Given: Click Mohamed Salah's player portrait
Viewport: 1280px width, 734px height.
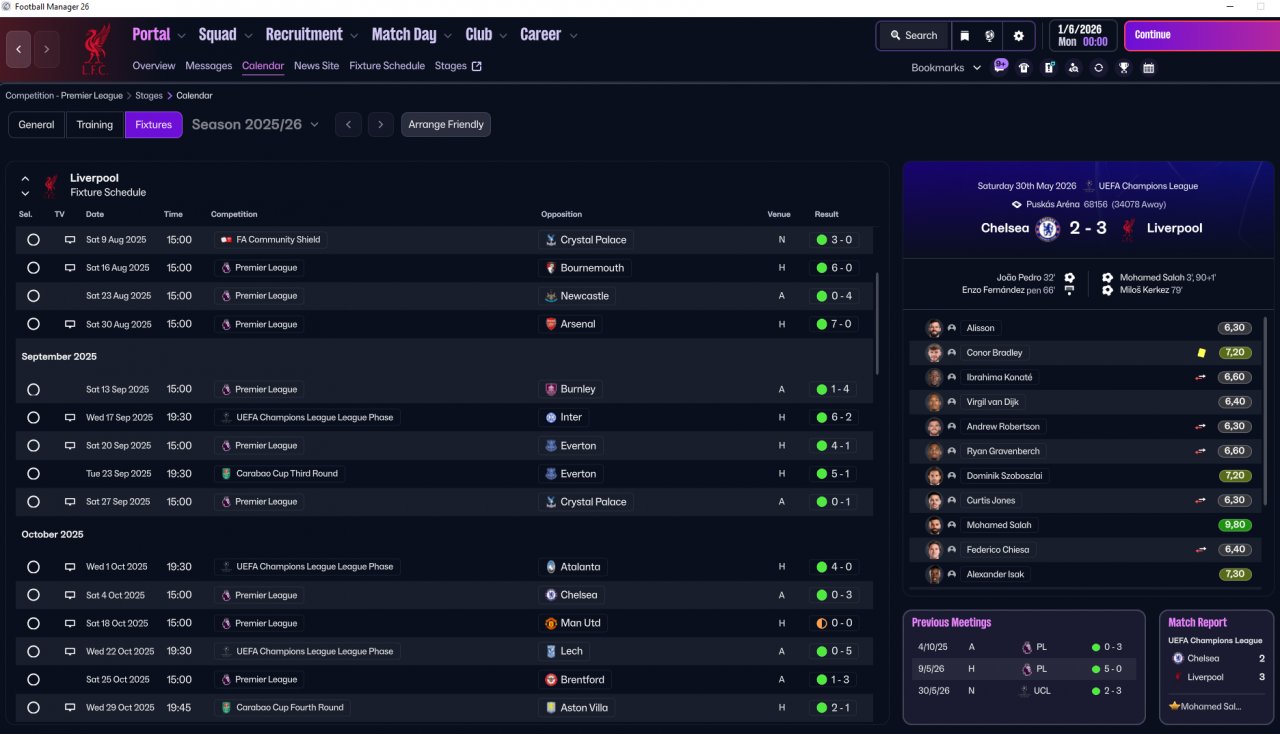Looking at the screenshot, I should pyautogui.click(x=934, y=525).
